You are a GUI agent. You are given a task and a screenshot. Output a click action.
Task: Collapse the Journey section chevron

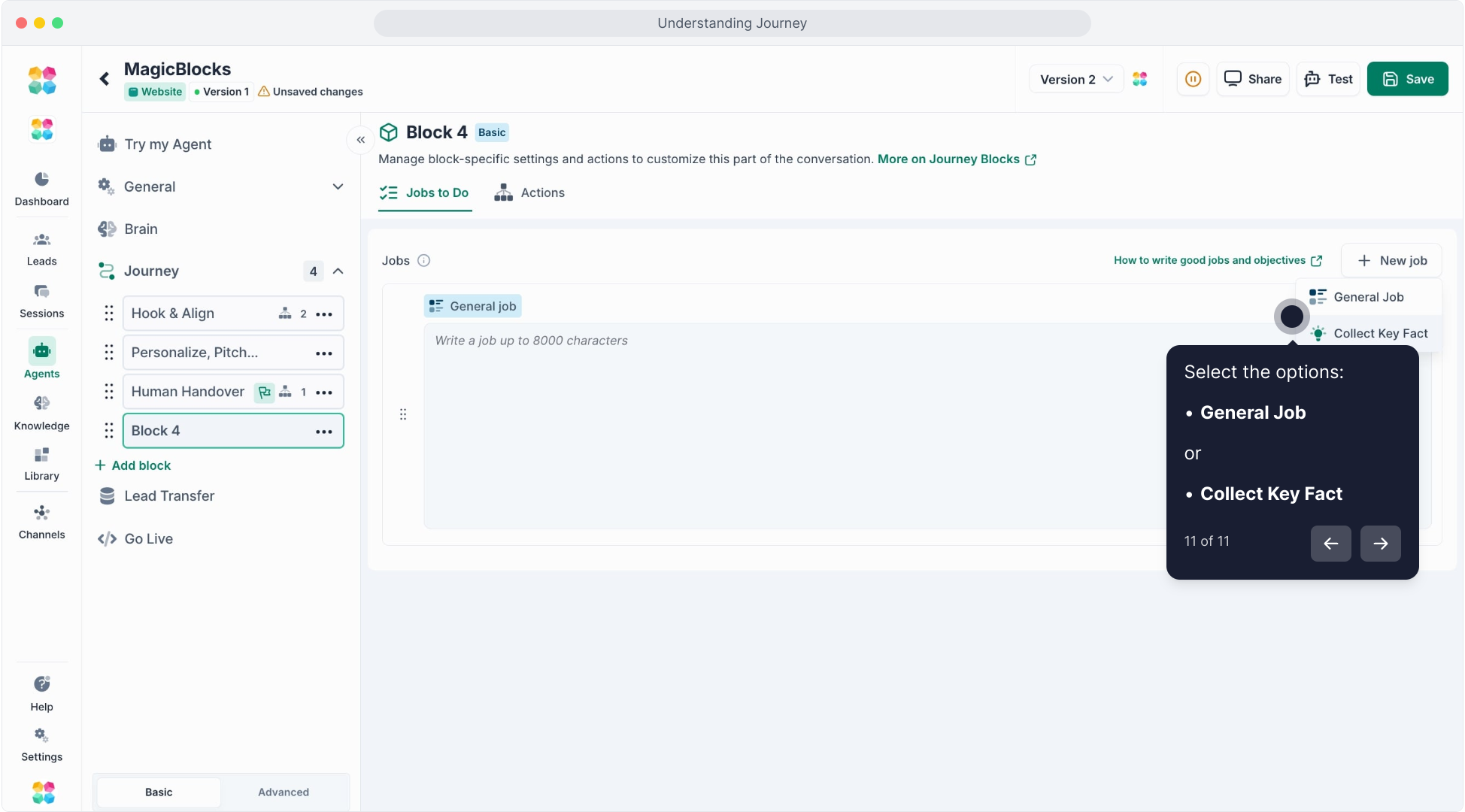click(338, 271)
